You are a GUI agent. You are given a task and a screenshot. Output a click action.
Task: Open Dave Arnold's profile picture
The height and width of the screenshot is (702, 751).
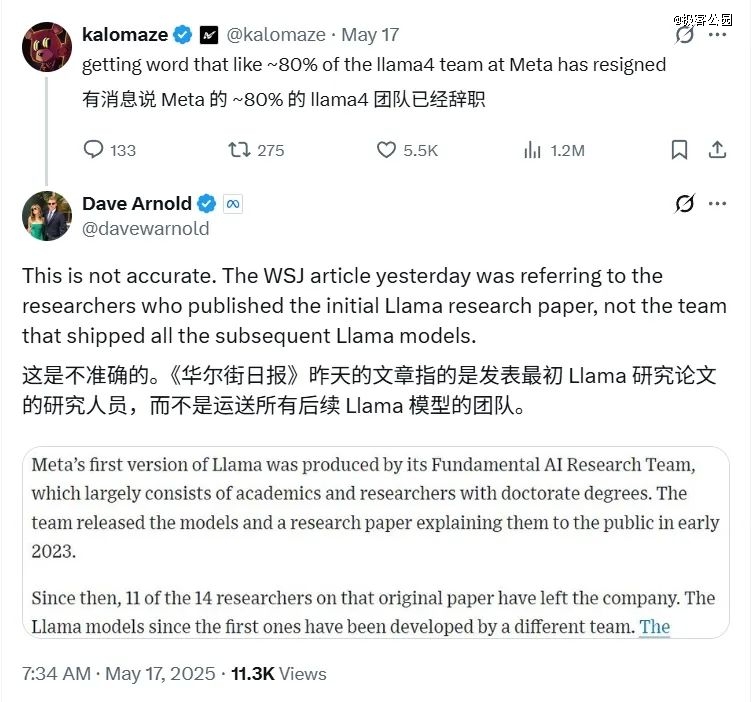[46, 216]
